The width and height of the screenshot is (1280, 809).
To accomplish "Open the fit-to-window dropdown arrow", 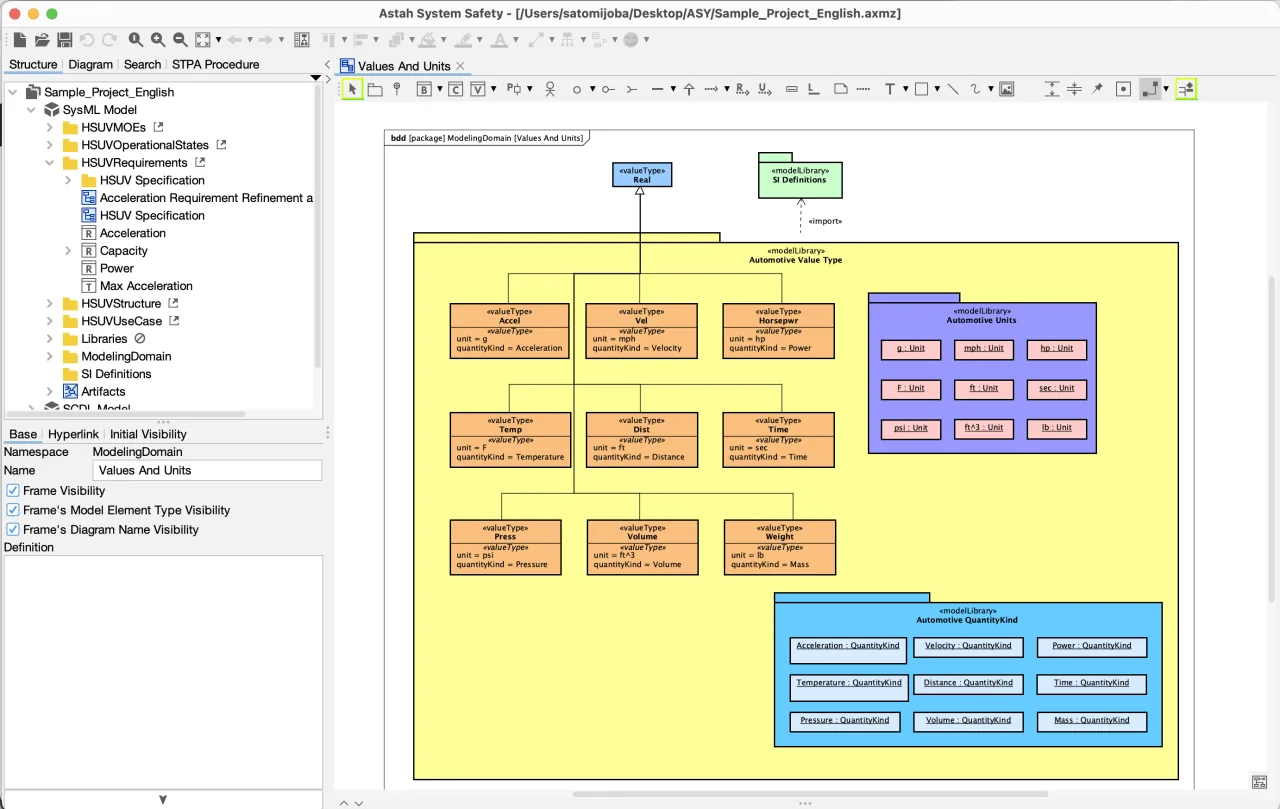I will [x=218, y=40].
